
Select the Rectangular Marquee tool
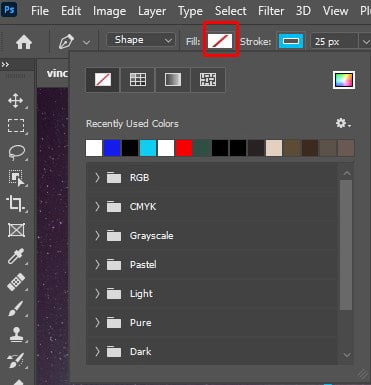[16, 126]
